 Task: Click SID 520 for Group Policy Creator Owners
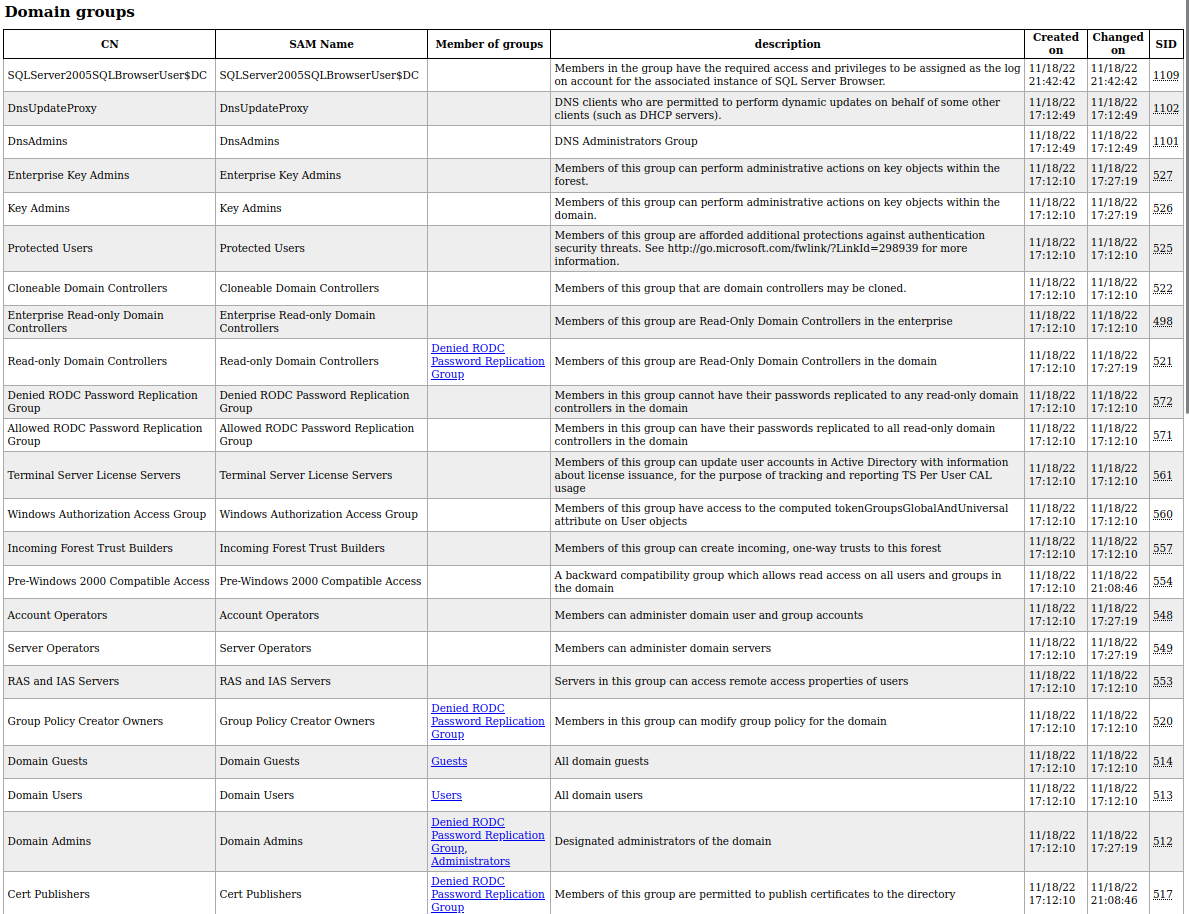(1162, 722)
